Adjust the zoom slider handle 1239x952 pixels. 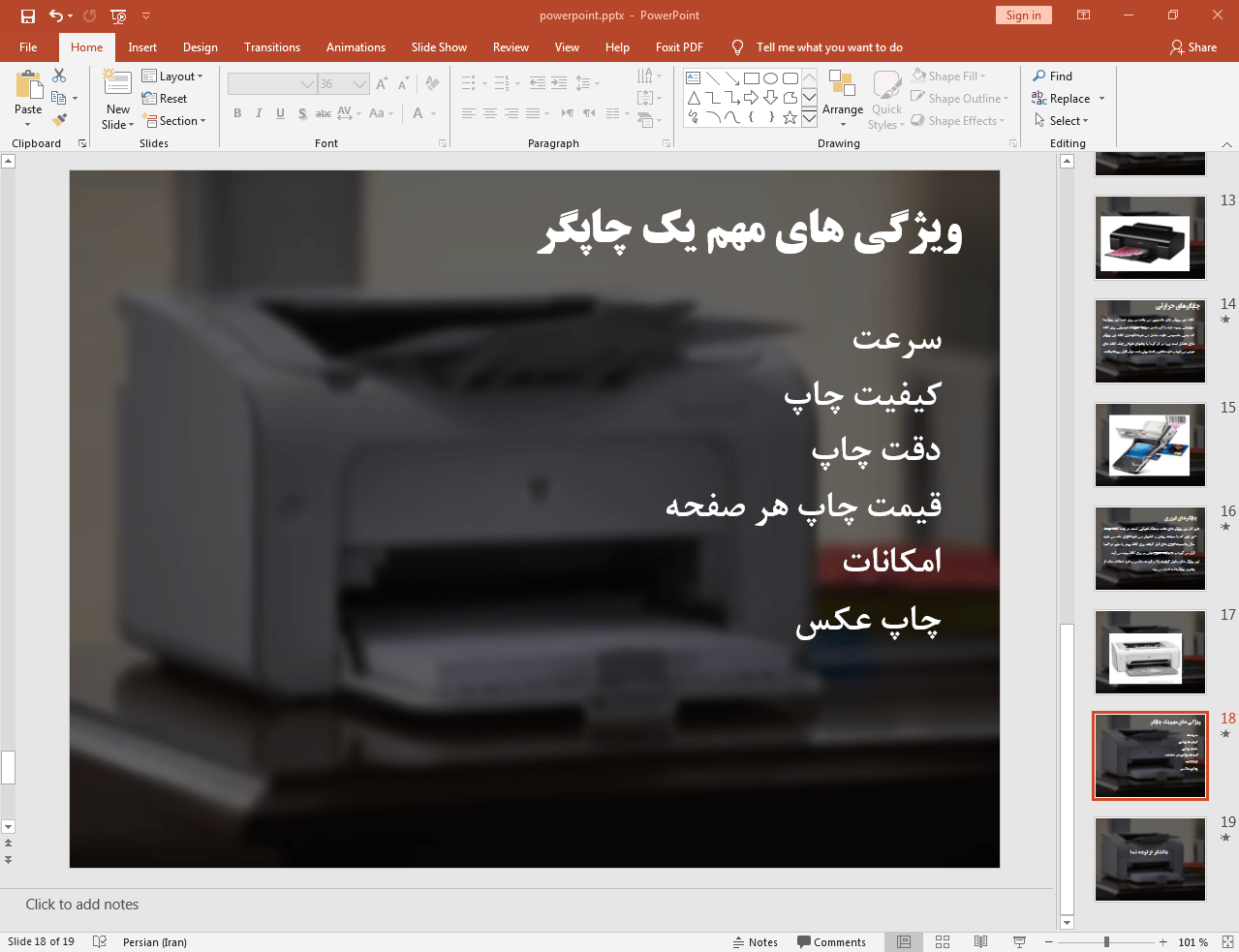pyautogui.click(x=1106, y=941)
